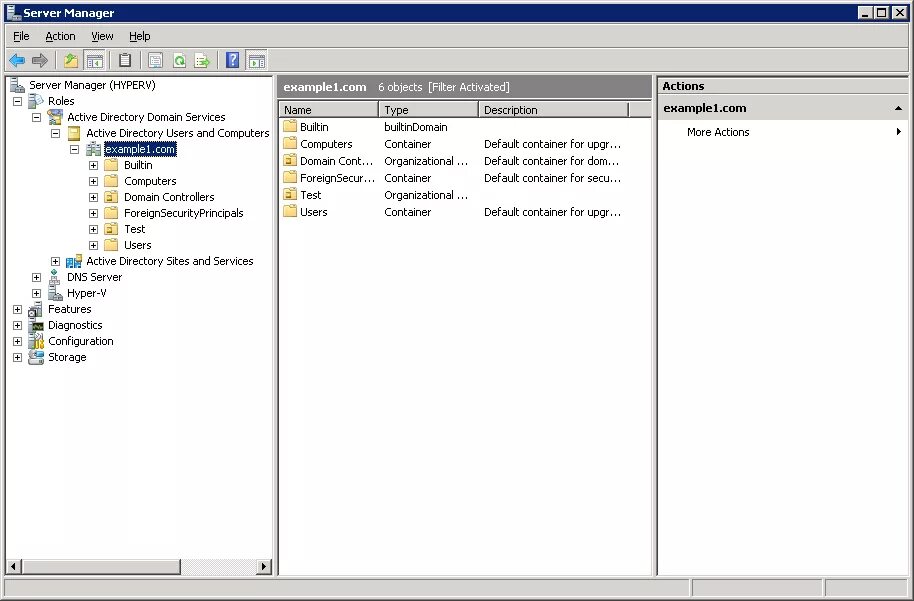Click the Roles icon in tree
The width and height of the screenshot is (914, 601).
pos(36,101)
